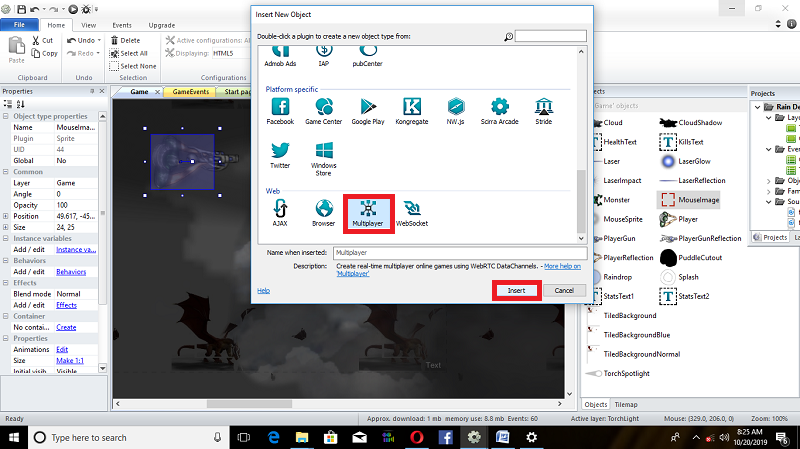The image size is (800, 449).
Task: Open Microsoft Edge from the taskbar
Action: click(273, 438)
